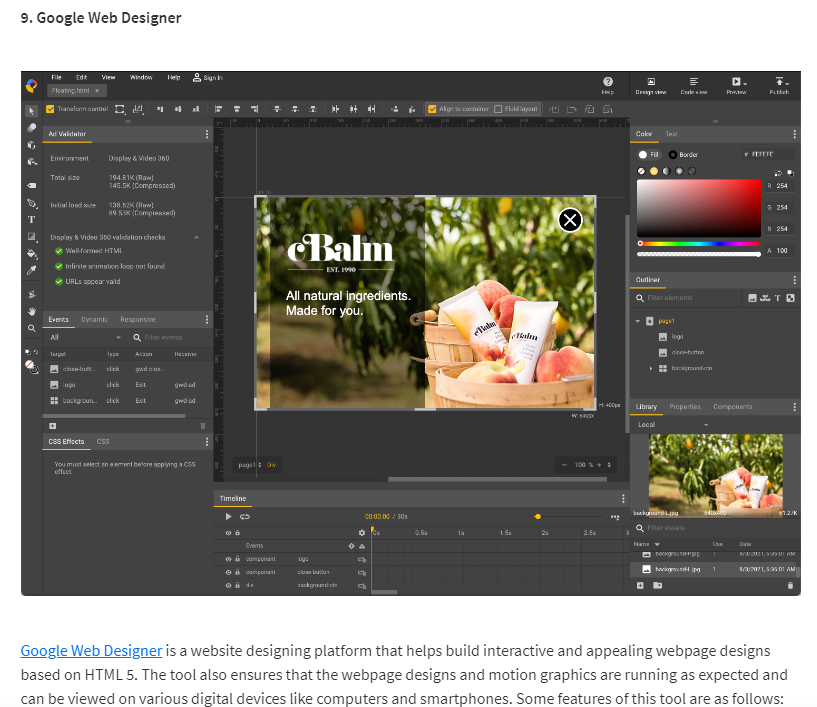The height and width of the screenshot is (707, 817).
Task: Choose the Paint bucket fill tool
Action: pos(32,253)
